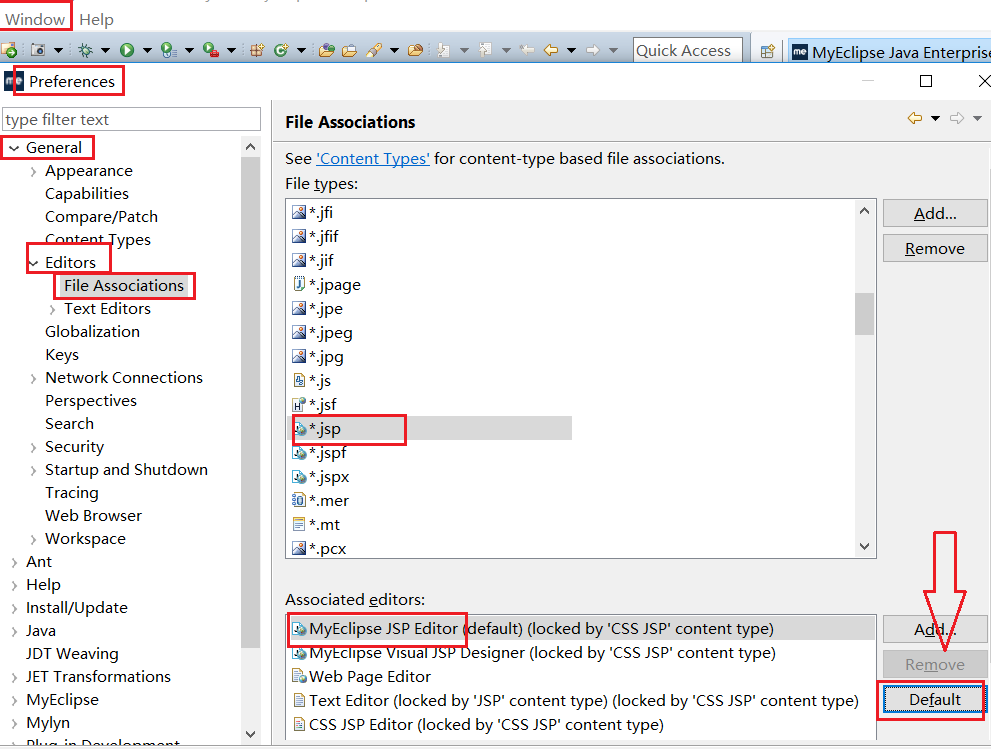Click the File types list scrollbar thumb
Viewport: 991px width, 749px height.
click(x=865, y=314)
